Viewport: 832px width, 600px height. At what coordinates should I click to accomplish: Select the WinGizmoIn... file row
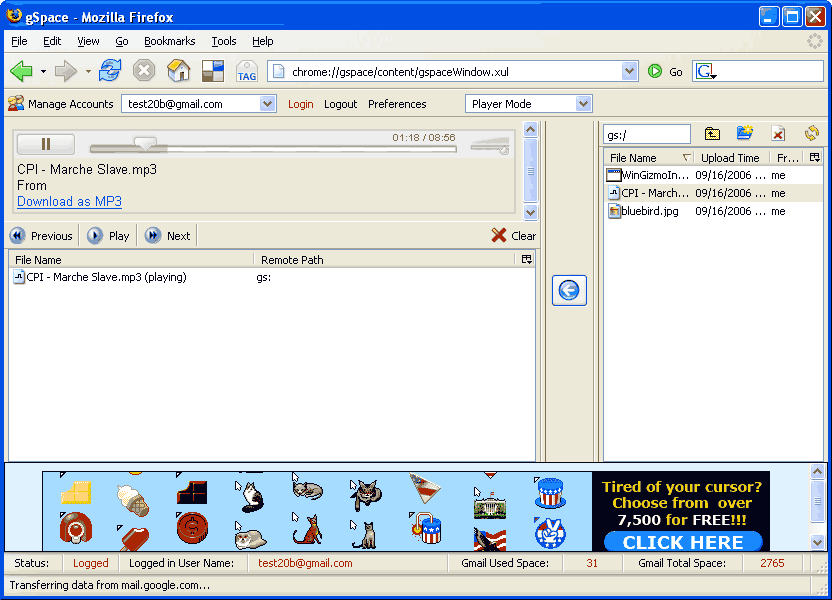tap(714, 175)
